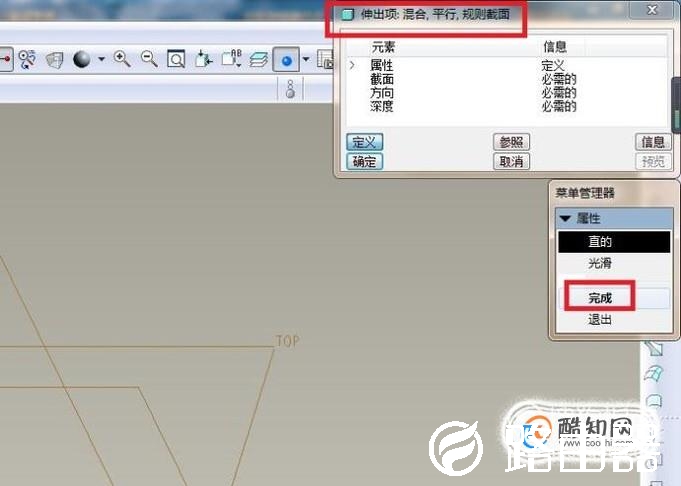Screen dimensions: 681x486
Task: Click 退出 in menu manager
Action: [614, 320]
